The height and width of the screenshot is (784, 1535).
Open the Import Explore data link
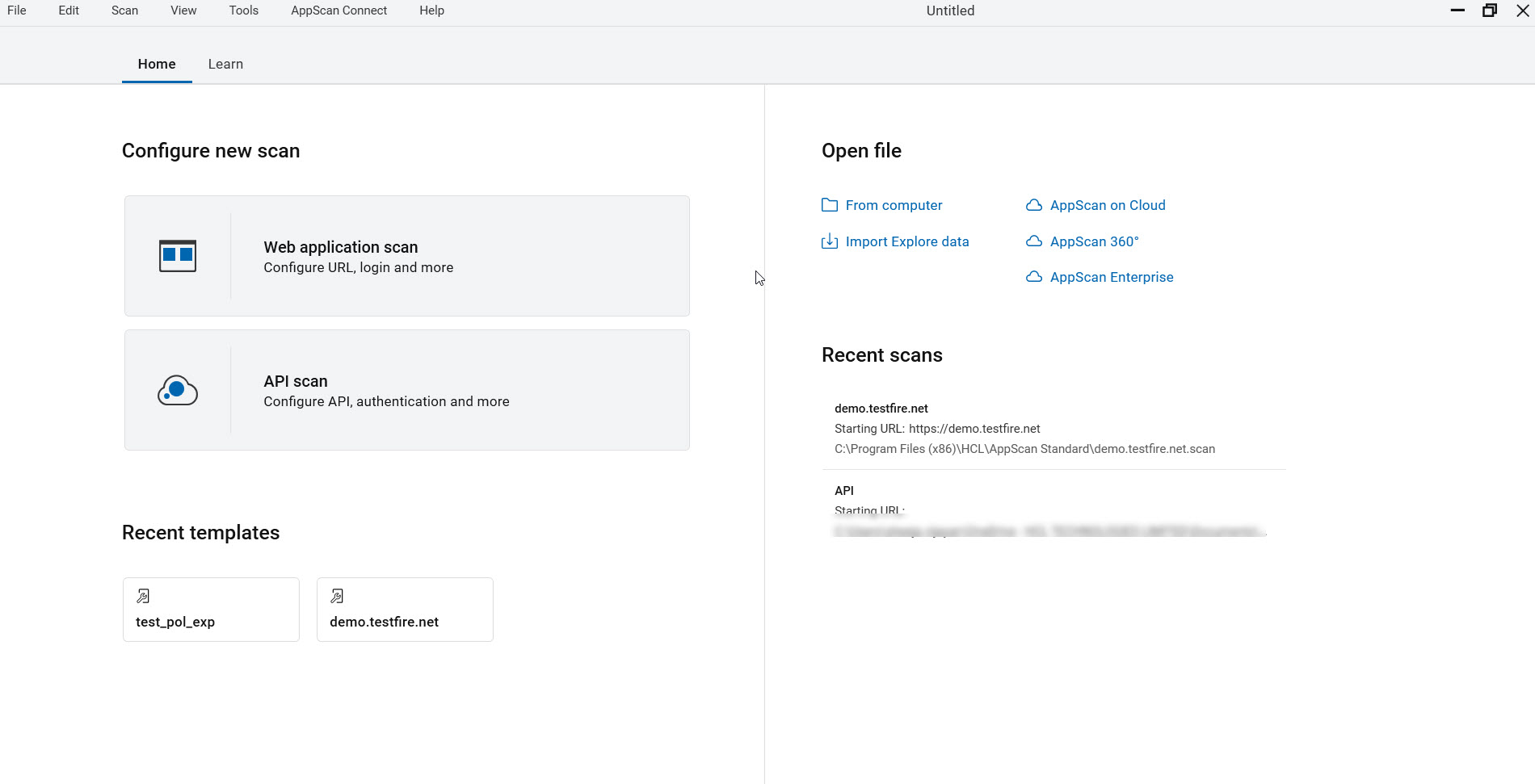(906, 241)
